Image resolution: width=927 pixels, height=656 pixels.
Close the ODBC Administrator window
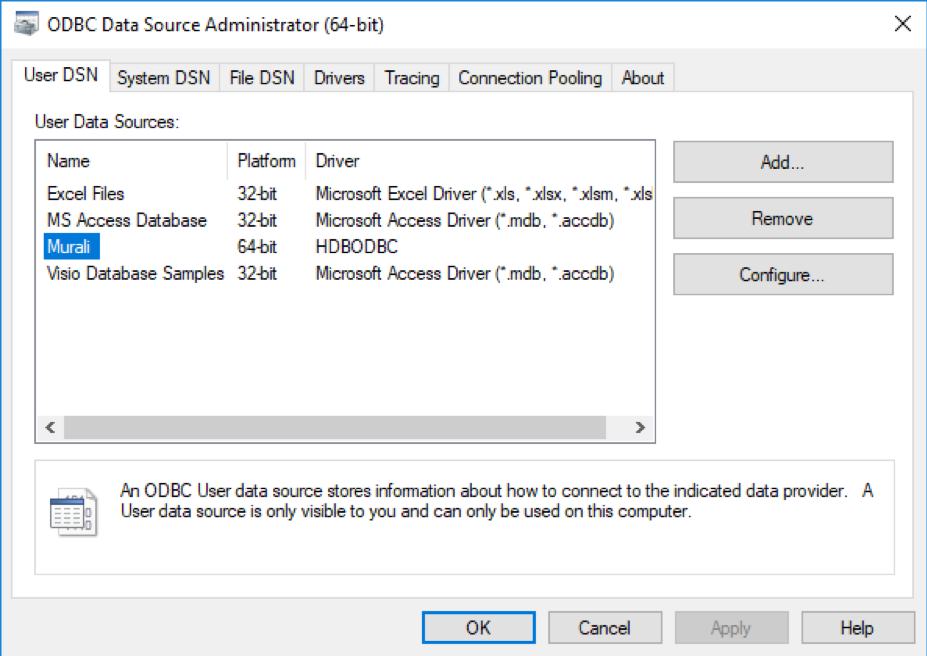pos(902,24)
